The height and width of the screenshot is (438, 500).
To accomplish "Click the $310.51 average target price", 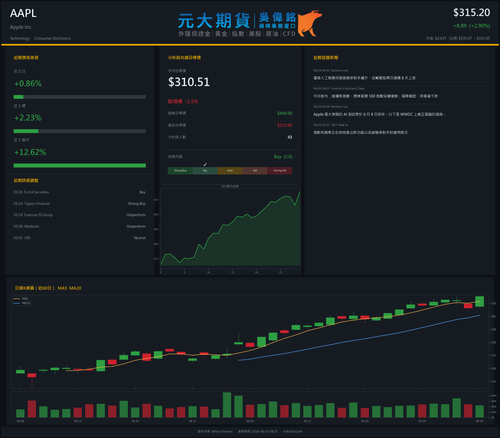I will tap(189, 82).
